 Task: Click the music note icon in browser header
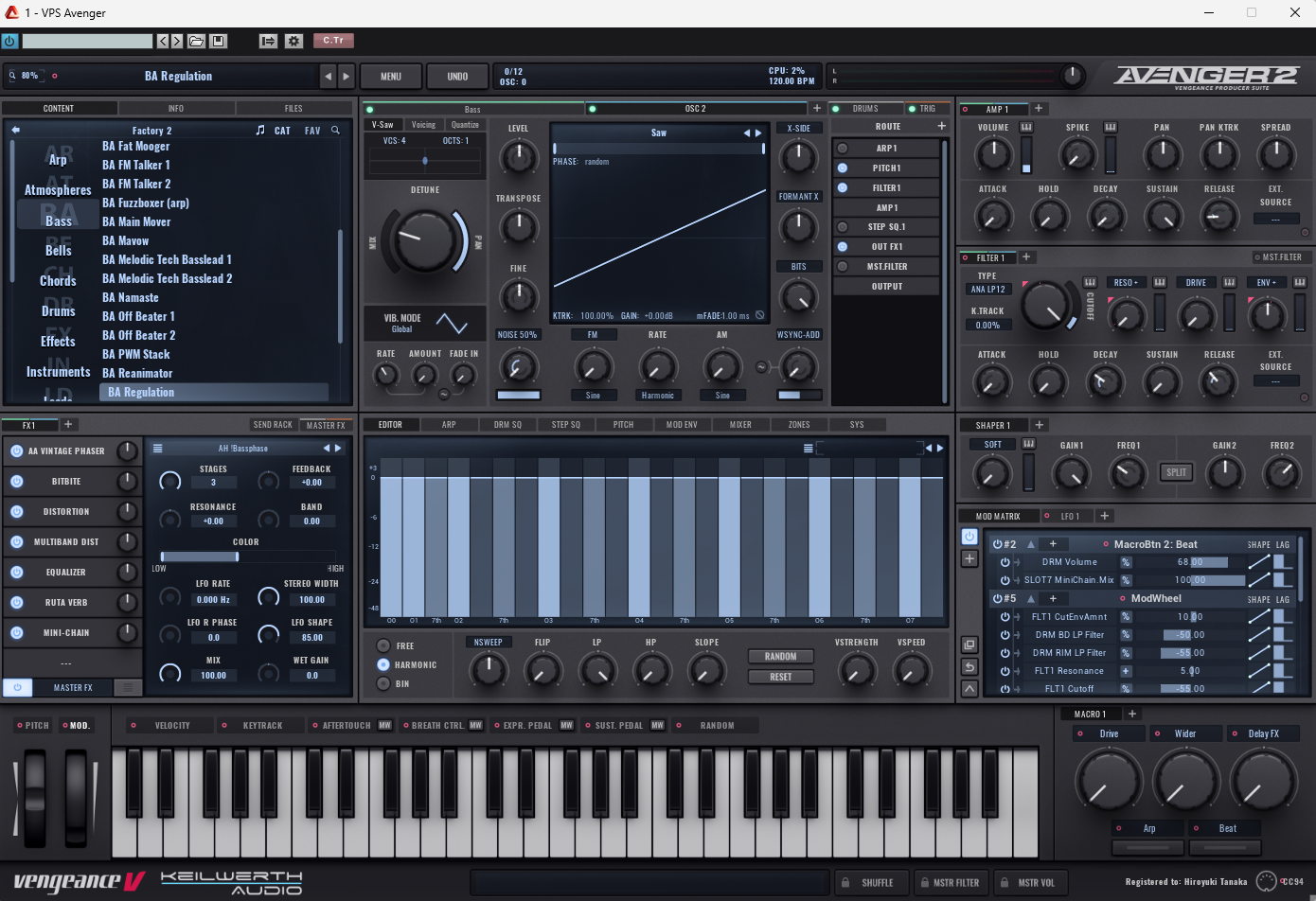(260, 131)
